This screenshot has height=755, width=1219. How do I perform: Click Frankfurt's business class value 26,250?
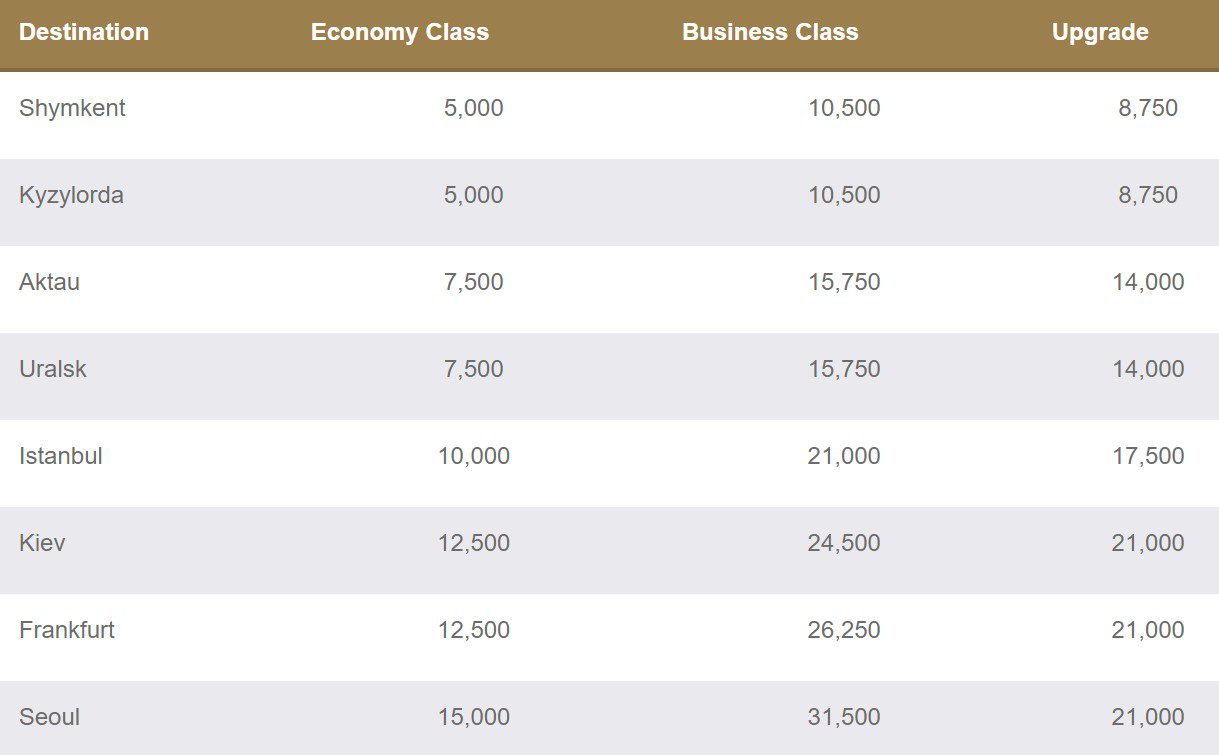point(844,630)
